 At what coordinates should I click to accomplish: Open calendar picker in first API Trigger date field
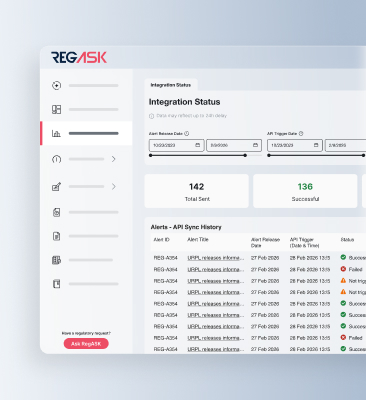(316, 145)
